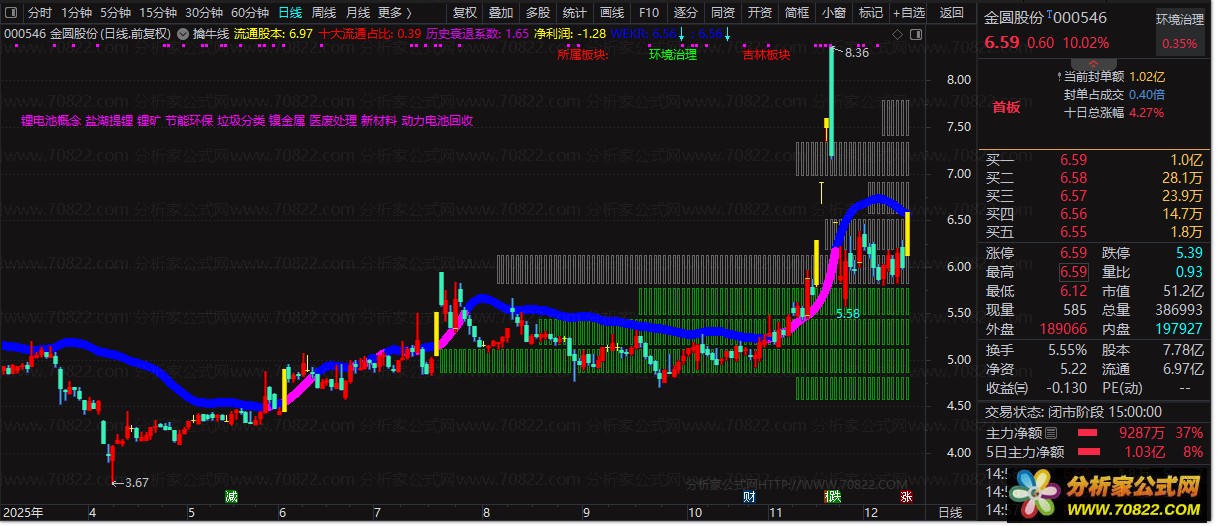Image resolution: width=1217 pixels, height=526 pixels.
Task: Click the 锂电池概念 concept tag
Action: pyautogui.click(x=51, y=120)
